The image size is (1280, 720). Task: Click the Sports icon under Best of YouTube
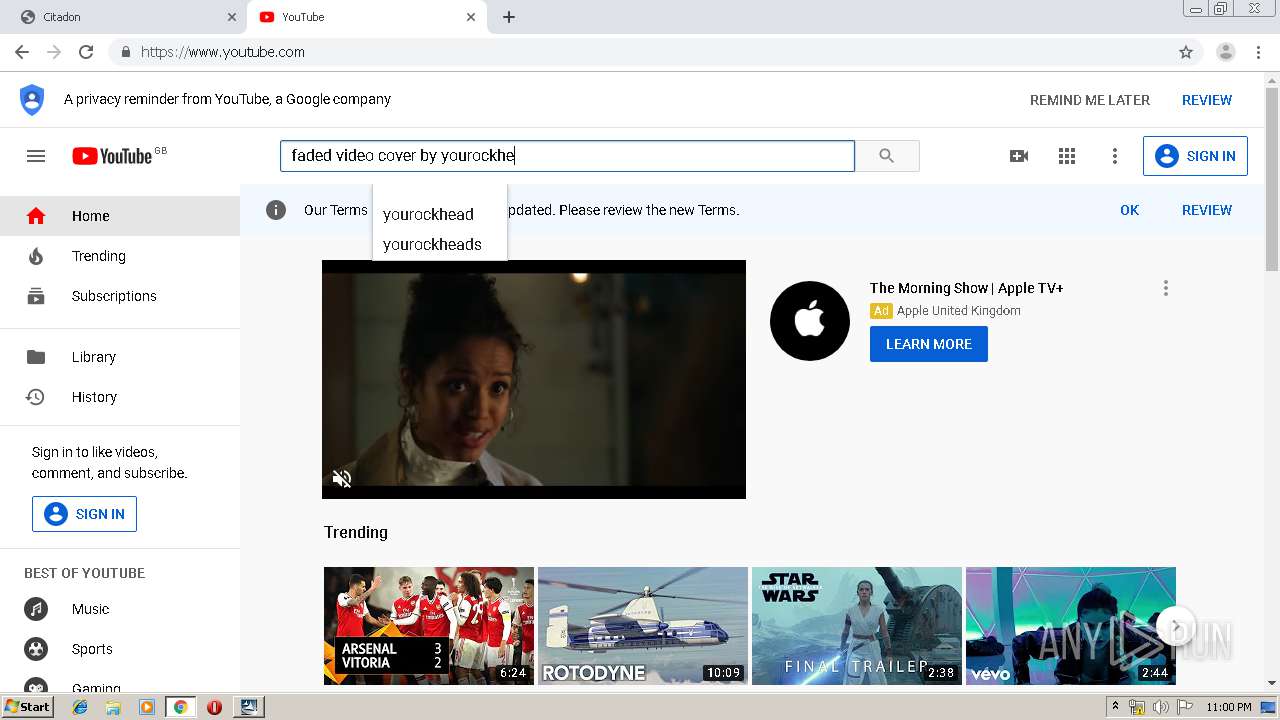click(x=36, y=649)
